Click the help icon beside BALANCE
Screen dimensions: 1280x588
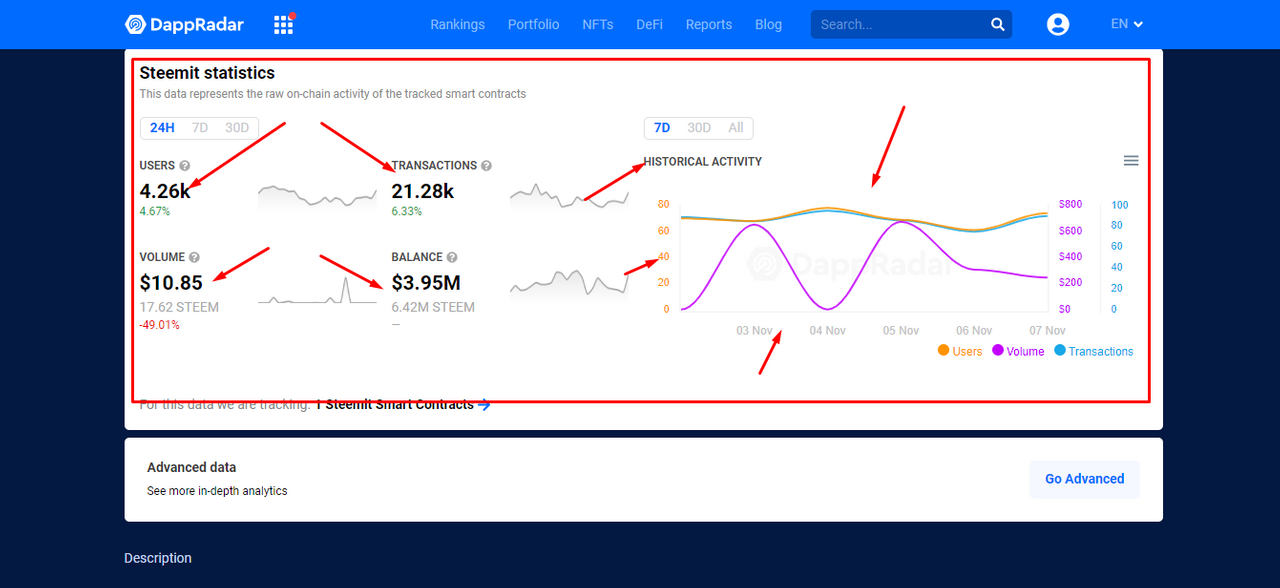coord(452,258)
